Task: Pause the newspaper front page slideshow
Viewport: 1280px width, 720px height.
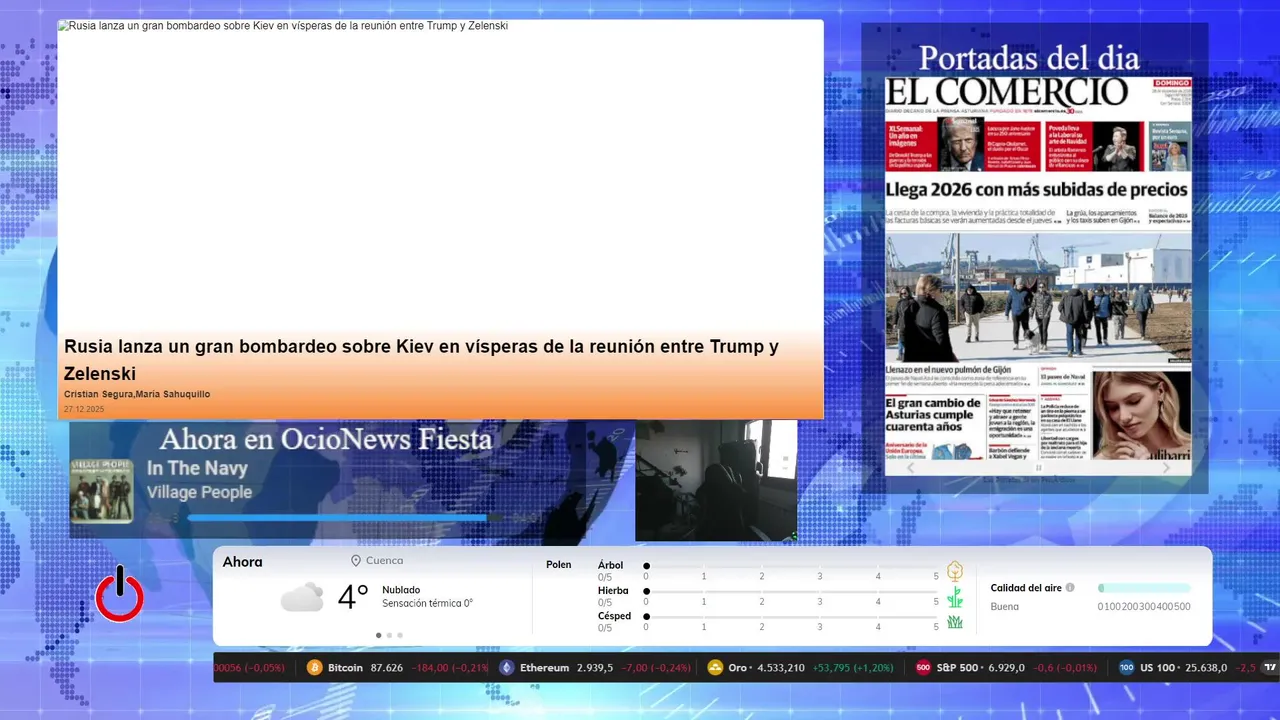Action: point(1038,468)
